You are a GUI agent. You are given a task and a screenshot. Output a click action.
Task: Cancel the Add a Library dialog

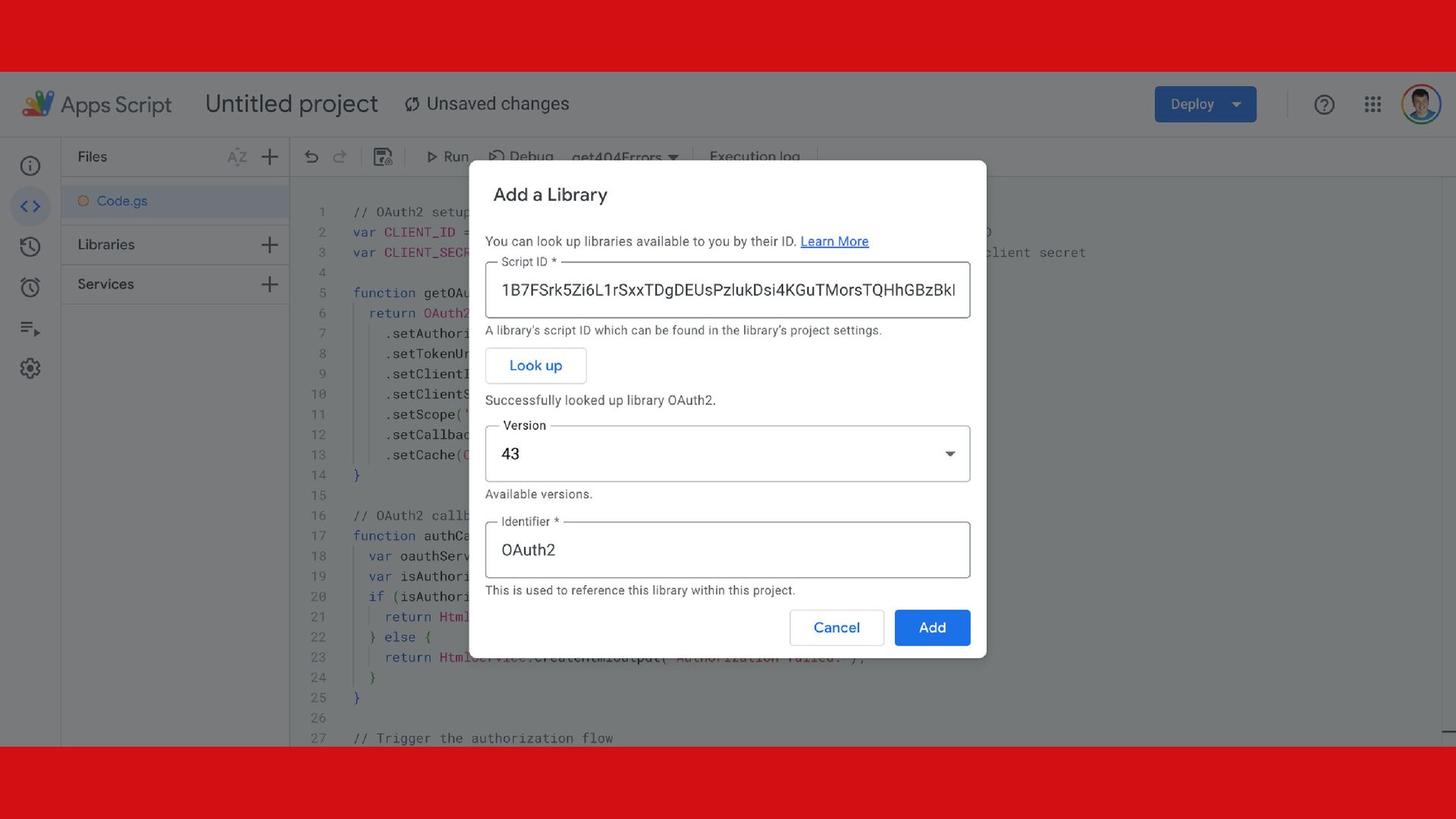[x=836, y=628]
